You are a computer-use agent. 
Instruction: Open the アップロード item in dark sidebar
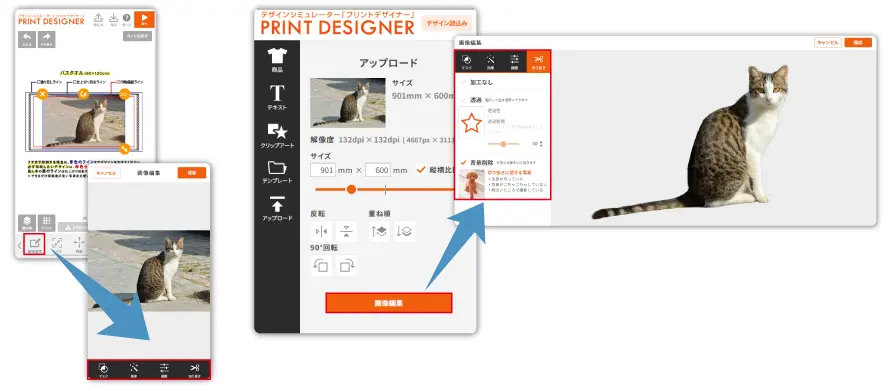pos(277,208)
